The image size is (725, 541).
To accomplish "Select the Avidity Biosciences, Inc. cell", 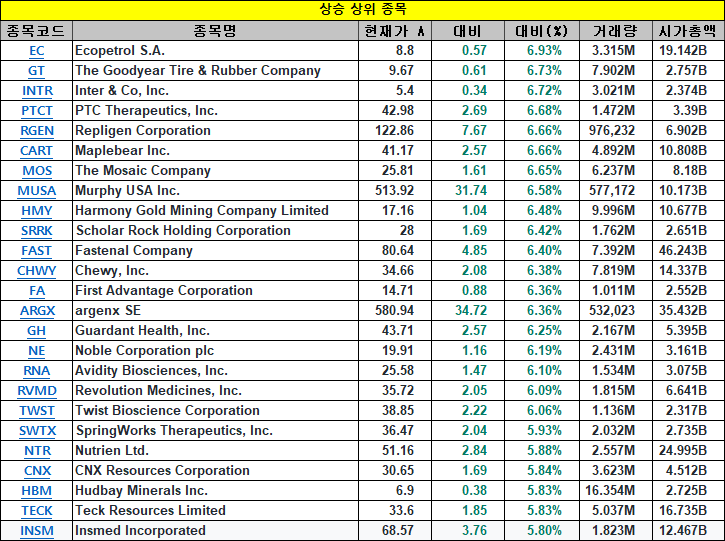I will click(x=215, y=370).
